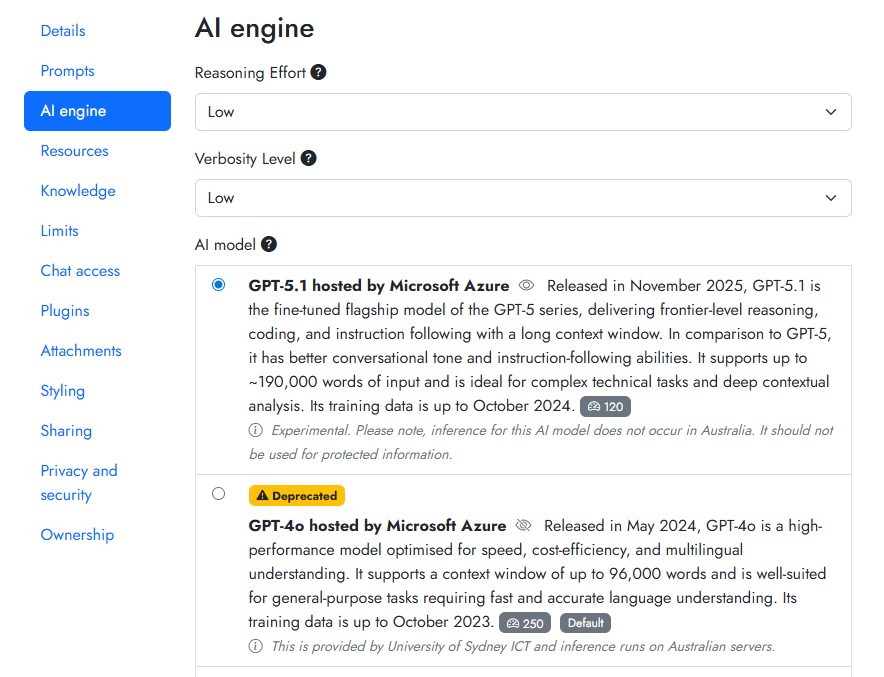The height and width of the screenshot is (677, 884).
Task: Open the Knowledge section in sidebar
Action: [x=78, y=191]
